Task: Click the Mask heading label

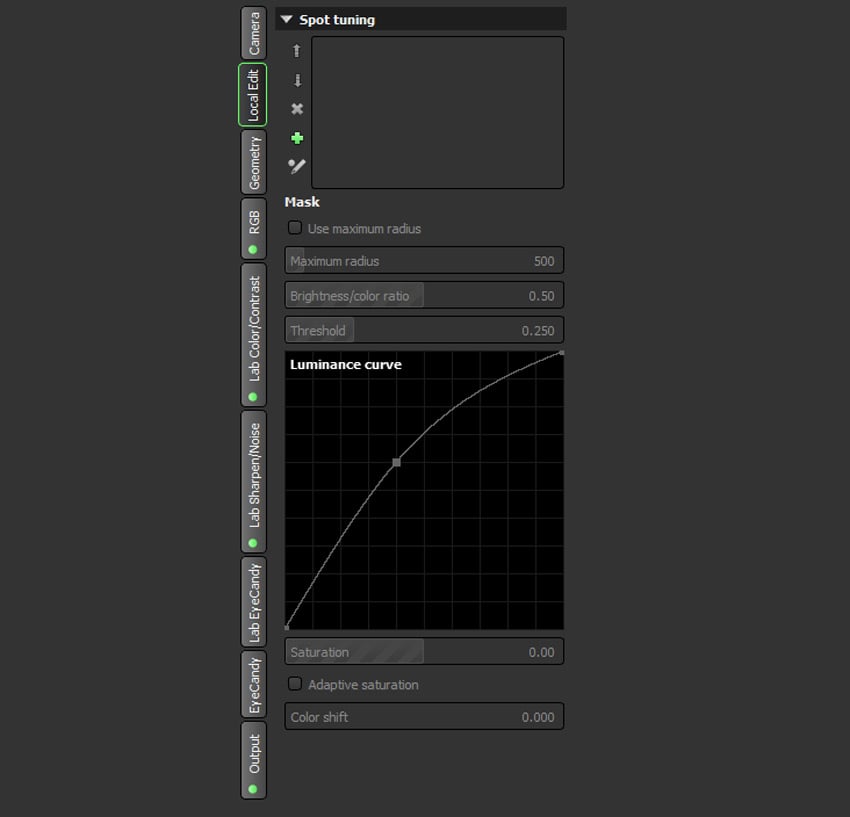Action: tap(302, 202)
